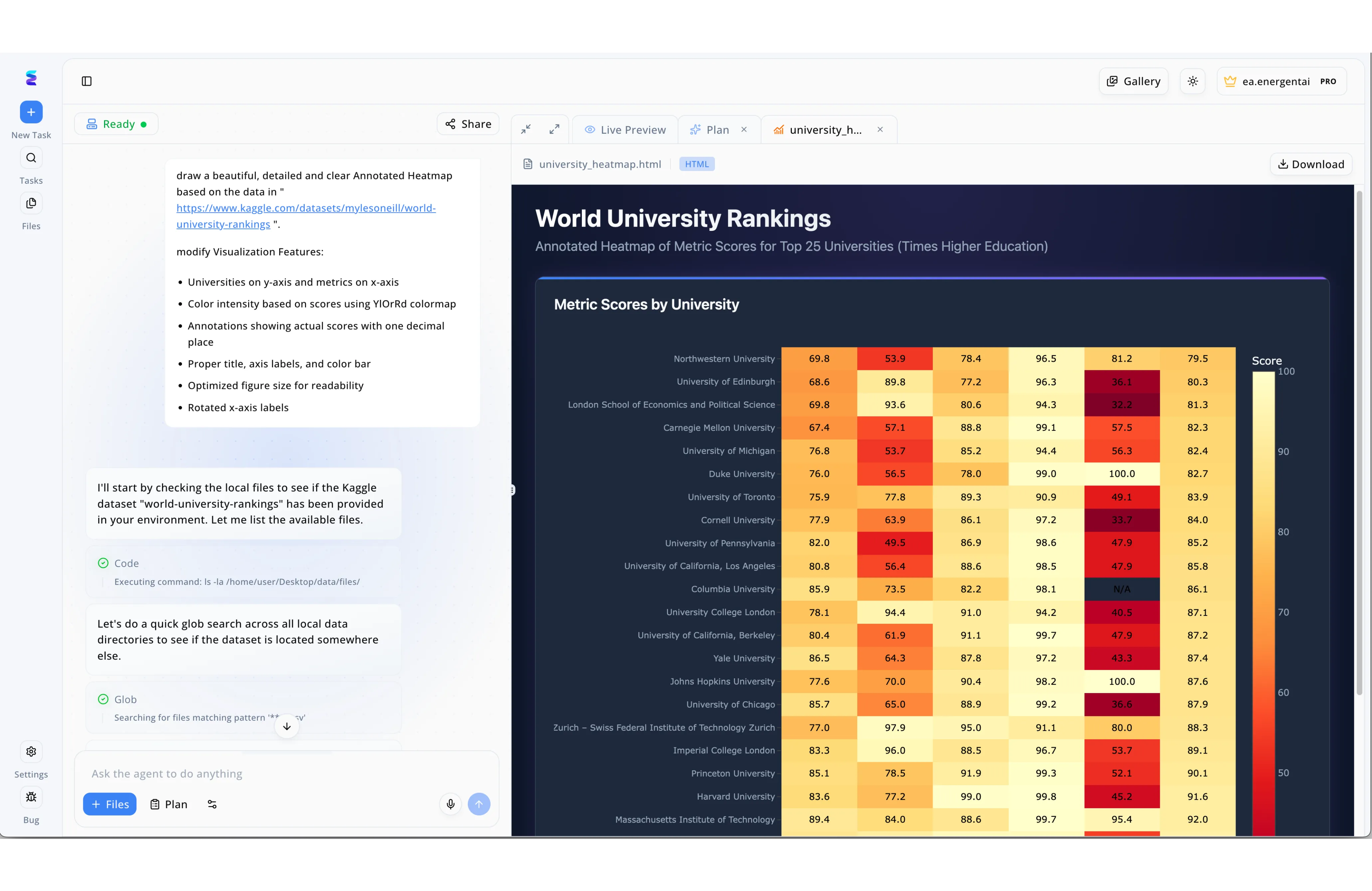Click the Ask the agent input field
This screenshot has height=891, width=1372.
point(286,773)
